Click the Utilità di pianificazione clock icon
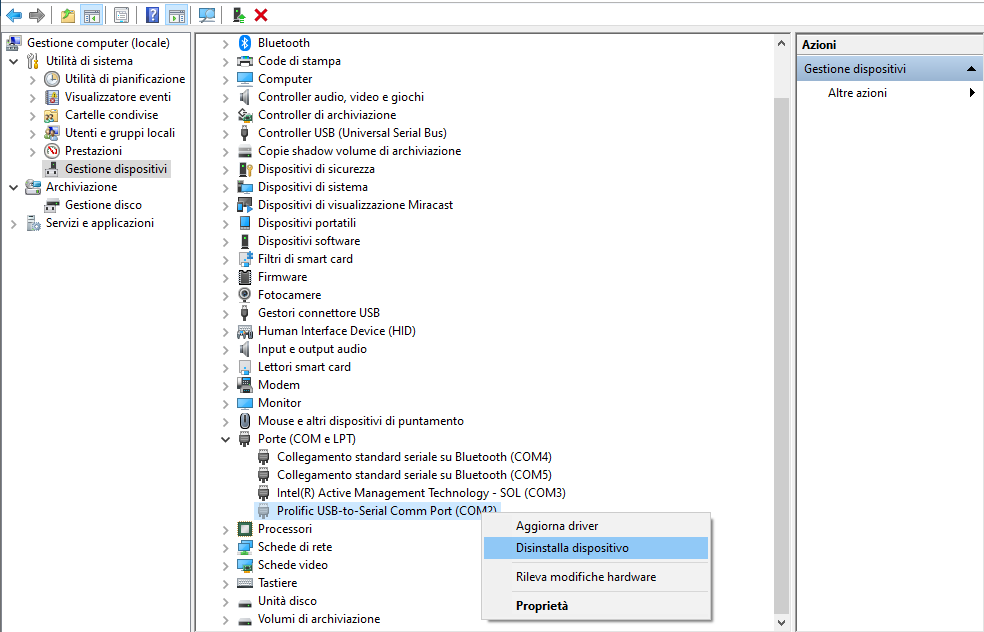984x632 pixels. (x=51, y=79)
